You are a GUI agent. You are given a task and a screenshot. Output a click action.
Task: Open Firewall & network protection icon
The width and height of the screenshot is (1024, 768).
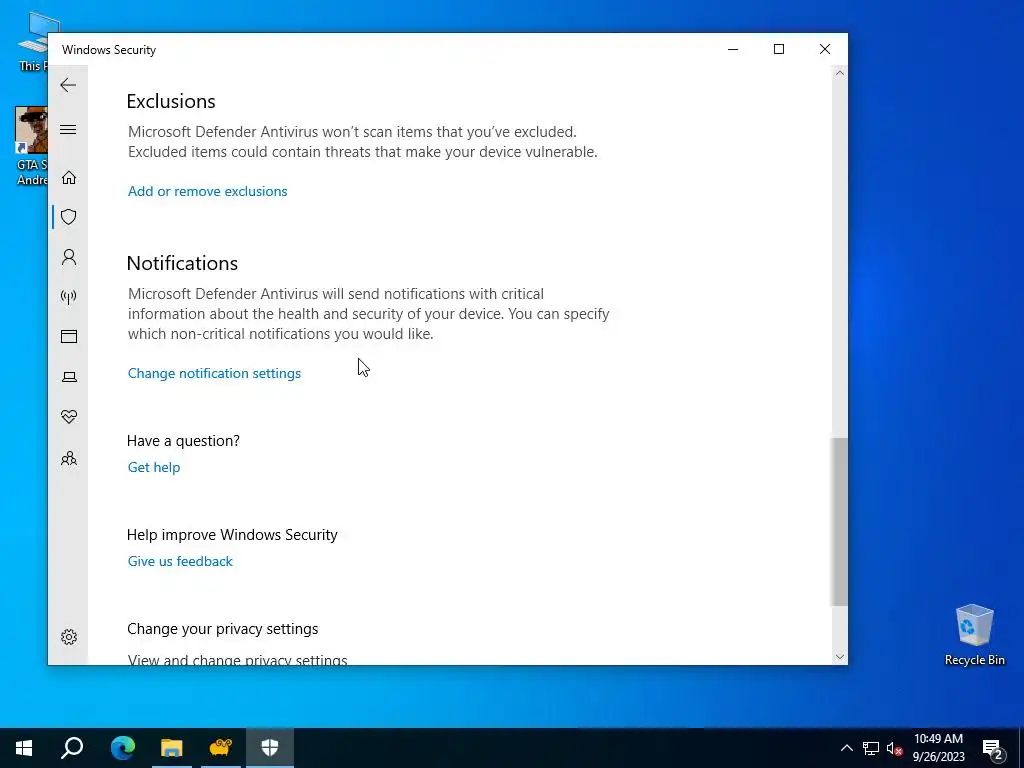(69, 297)
